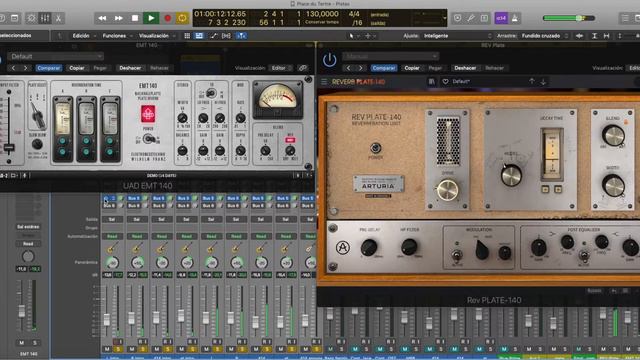Toggle the purple count-in 1234 button
The width and height of the screenshot is (640, 360).
click(x=501, y=18)
